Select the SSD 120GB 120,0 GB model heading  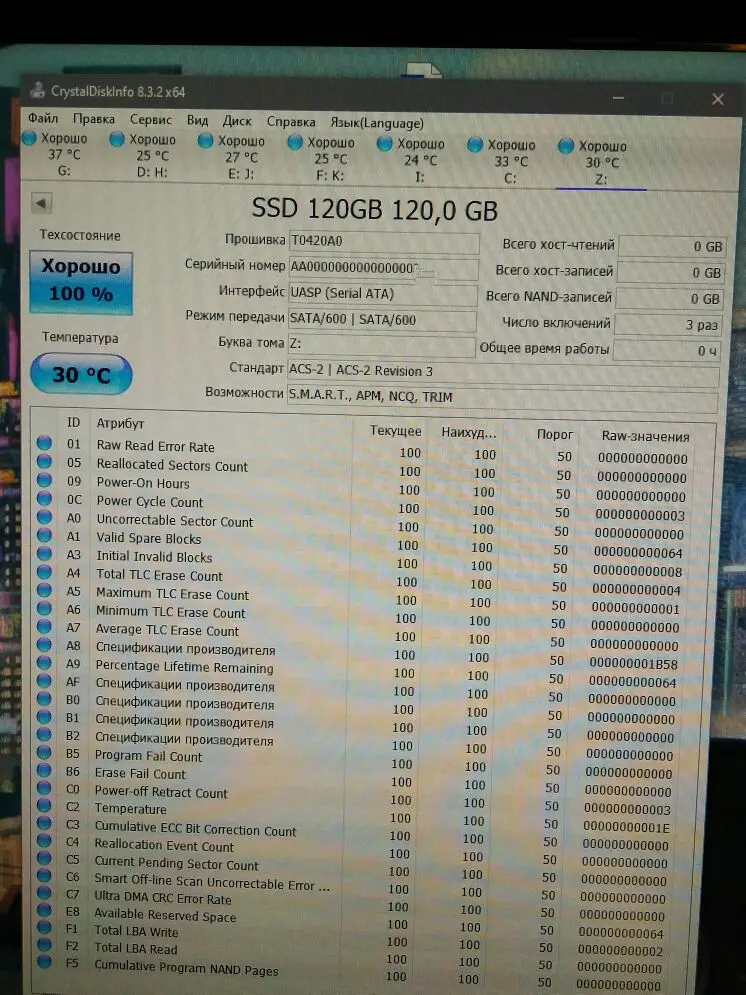[x=374, y=209]
